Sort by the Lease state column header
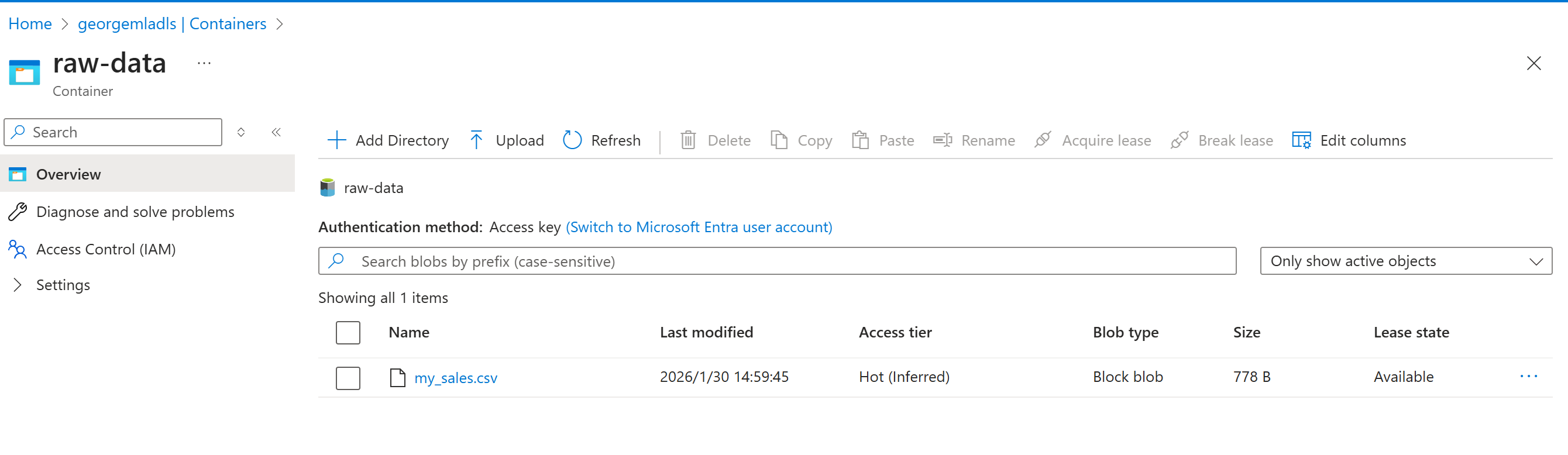 (x=1411, y=332)
